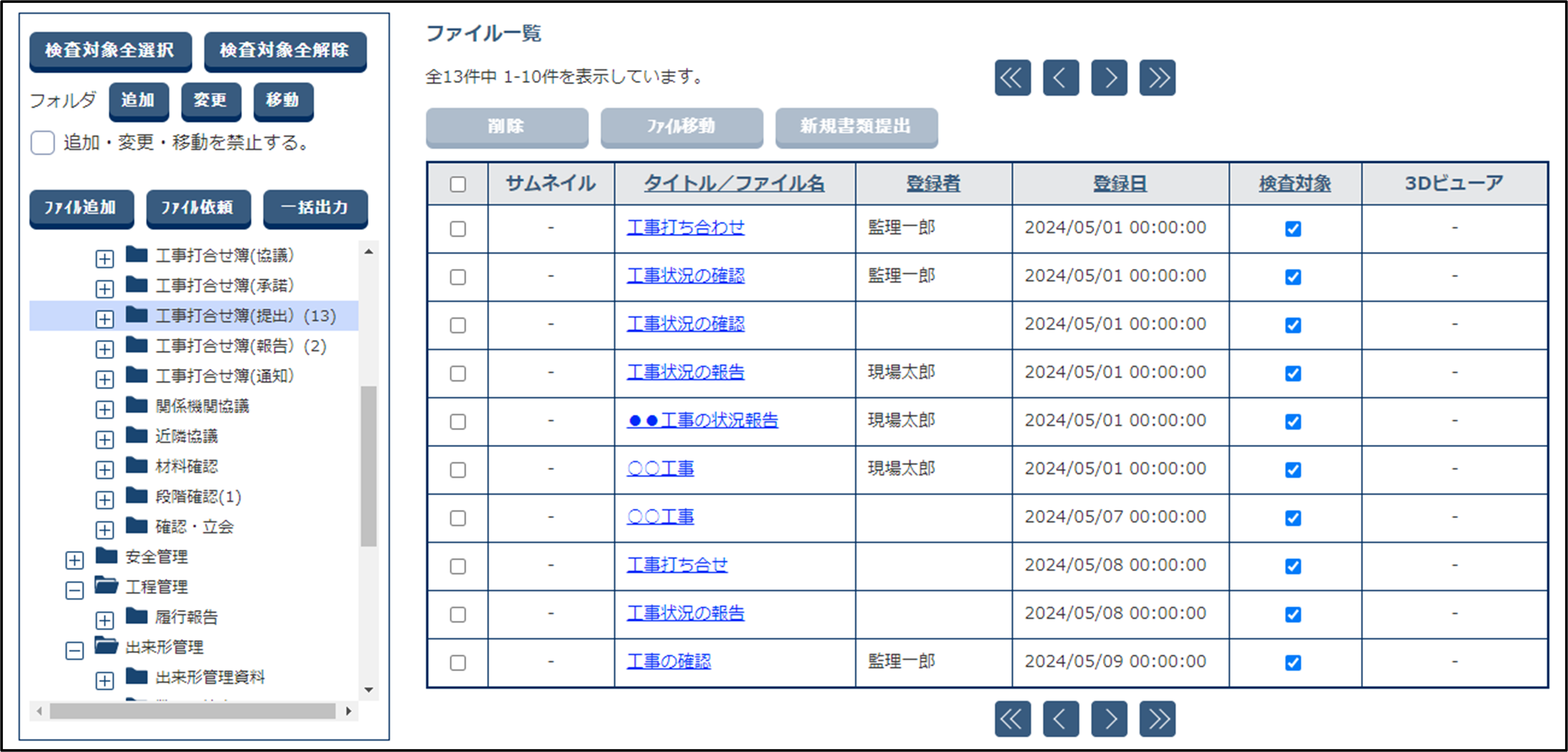Screen dimensions: 1568x752
Task: Sort by タイトル/ファイル名 column header
Action: [x=734, y=183]
